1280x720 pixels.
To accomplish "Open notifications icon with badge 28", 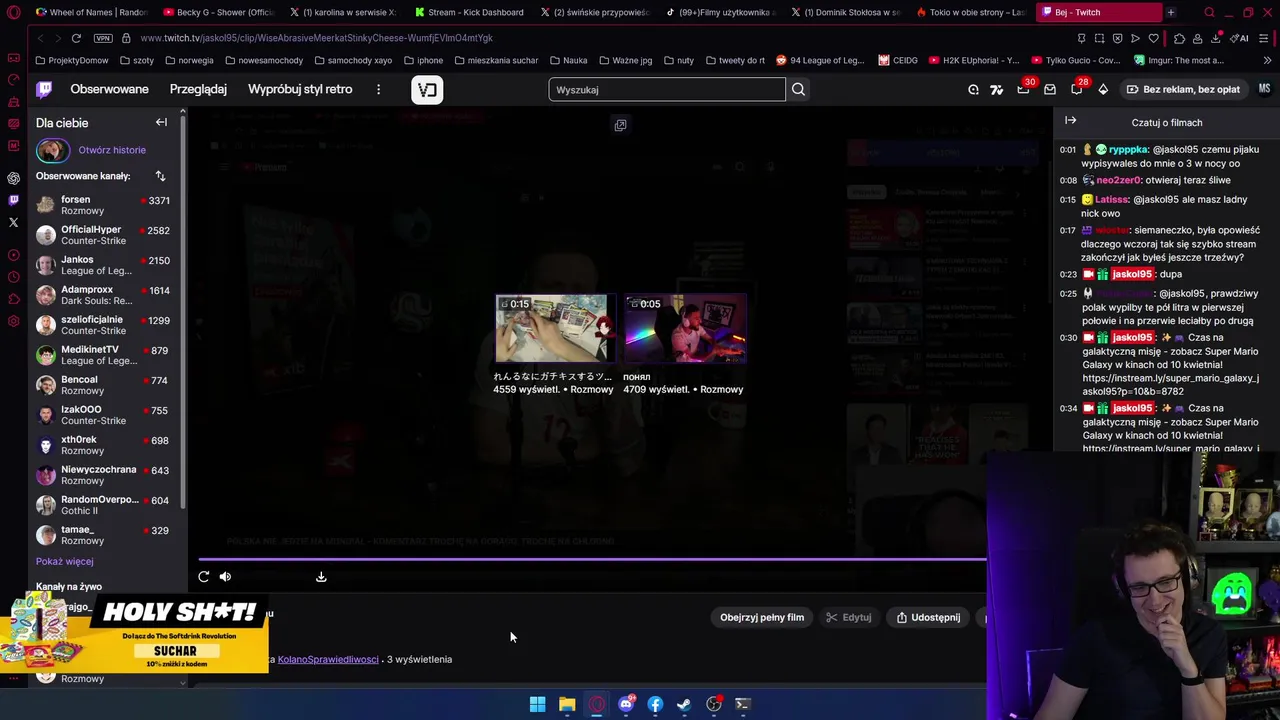I will (1077, 89).
